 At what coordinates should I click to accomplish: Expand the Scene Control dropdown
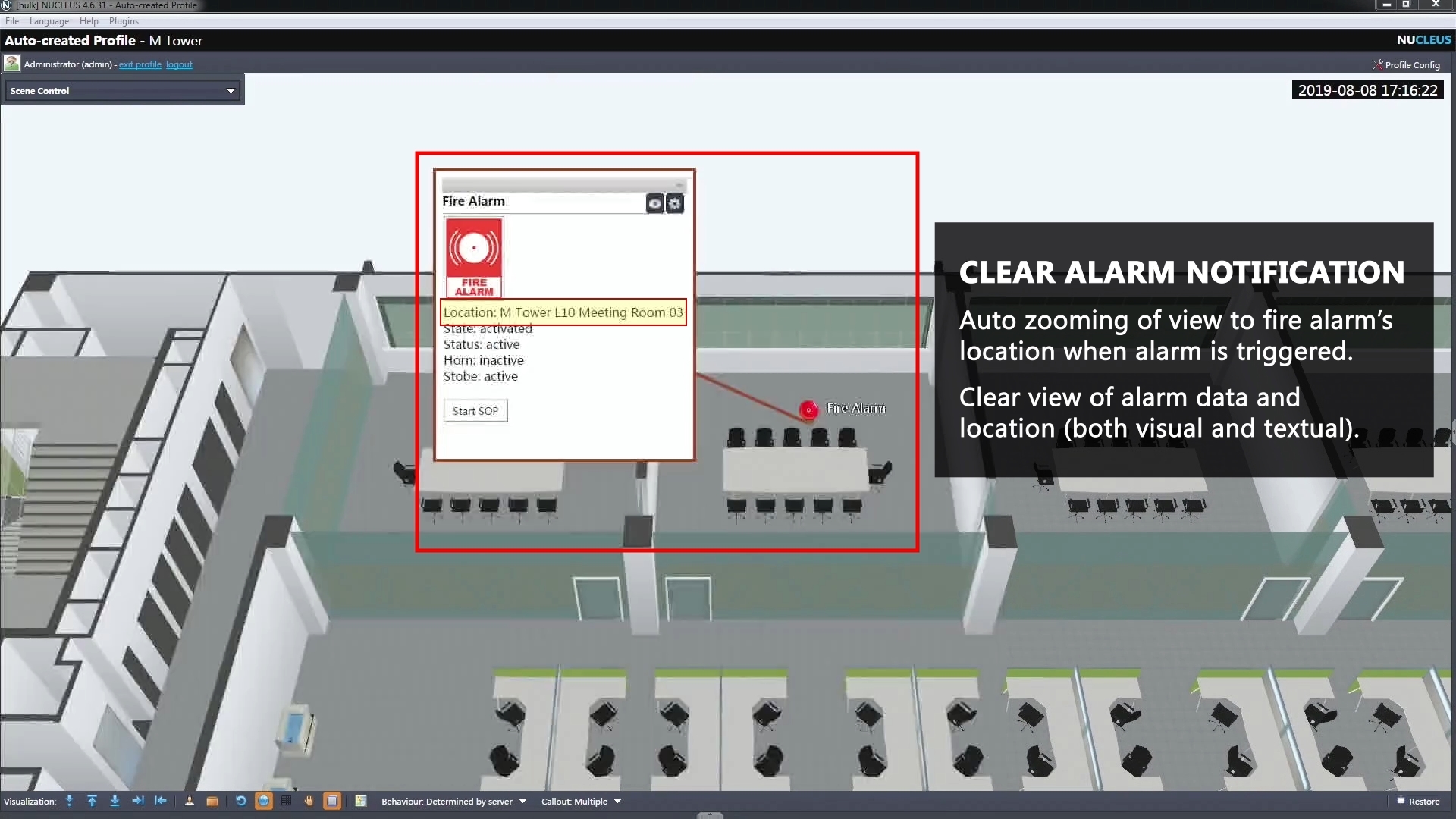tap(123, 91)
